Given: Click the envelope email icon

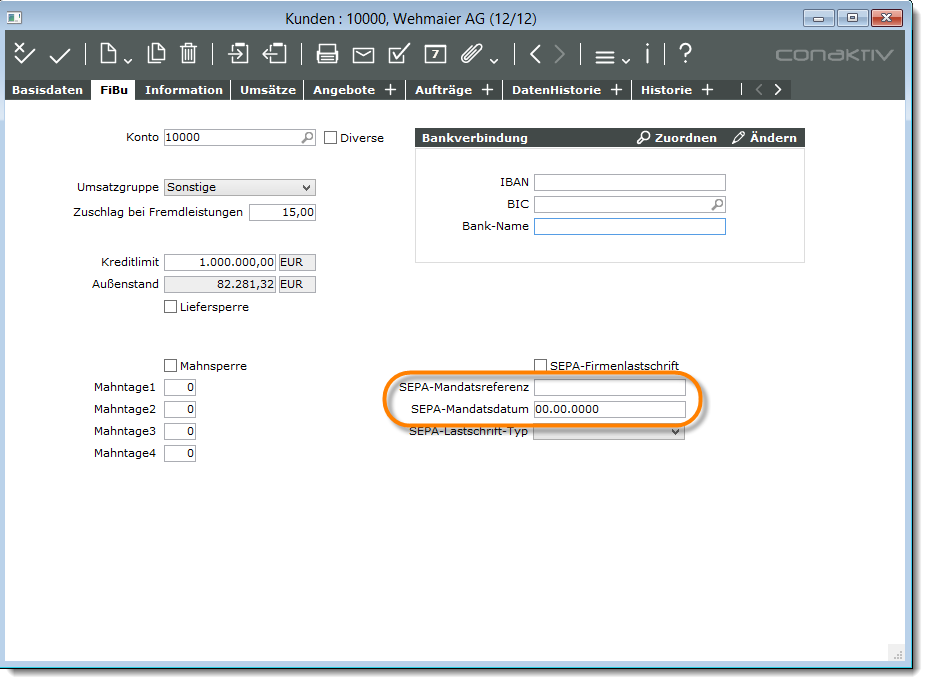Looking at the screenshot, I should [363, 54].
